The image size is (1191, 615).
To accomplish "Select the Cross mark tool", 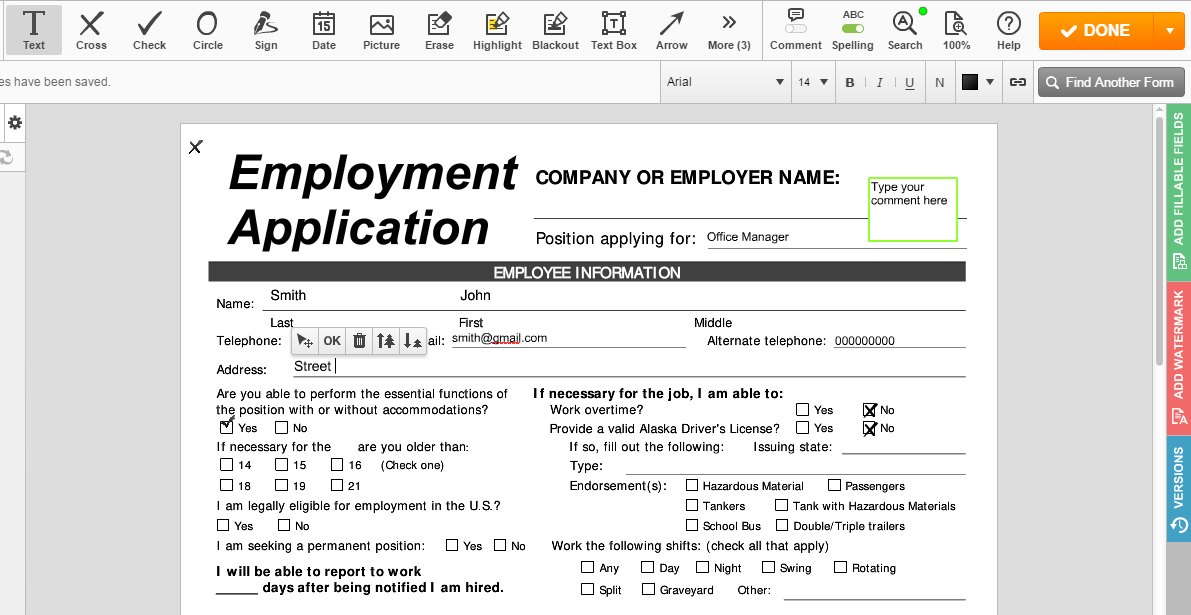I will [x=91, y=30].
